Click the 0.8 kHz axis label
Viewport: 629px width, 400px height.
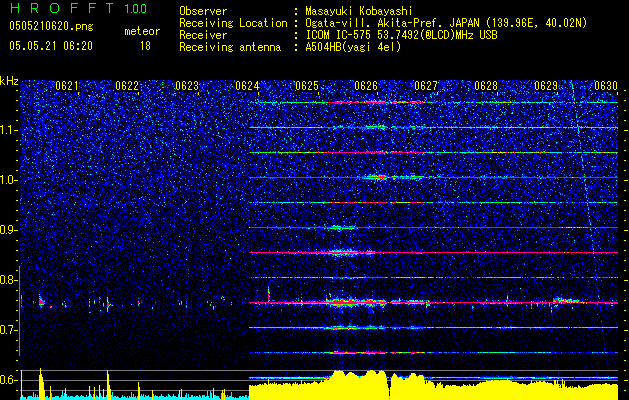8,280
